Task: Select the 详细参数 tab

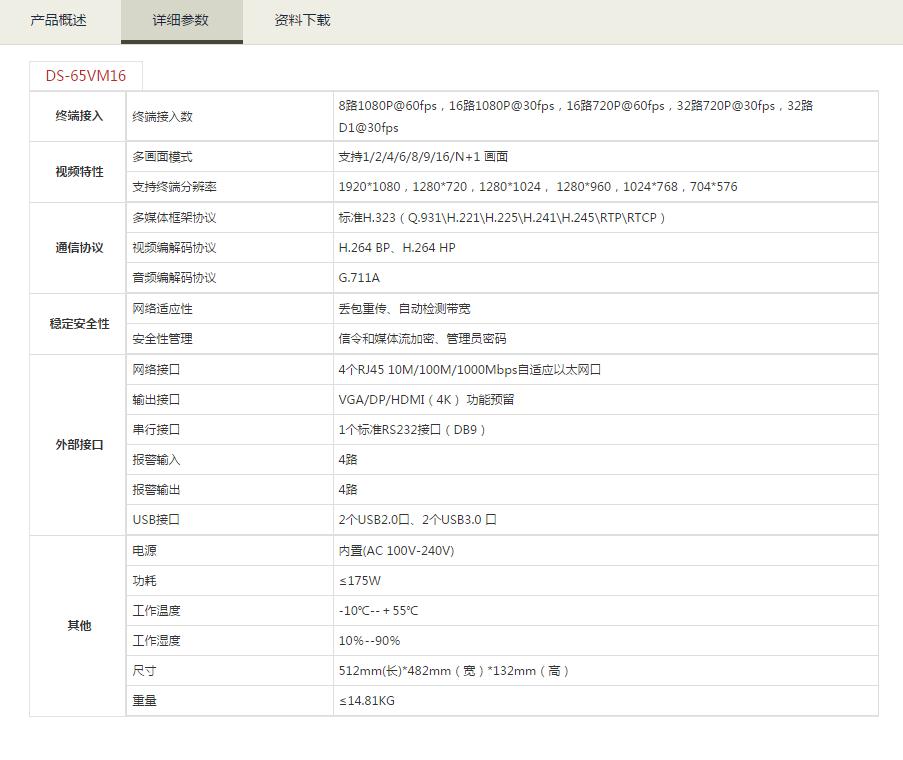Action: (x=181, y=20)
